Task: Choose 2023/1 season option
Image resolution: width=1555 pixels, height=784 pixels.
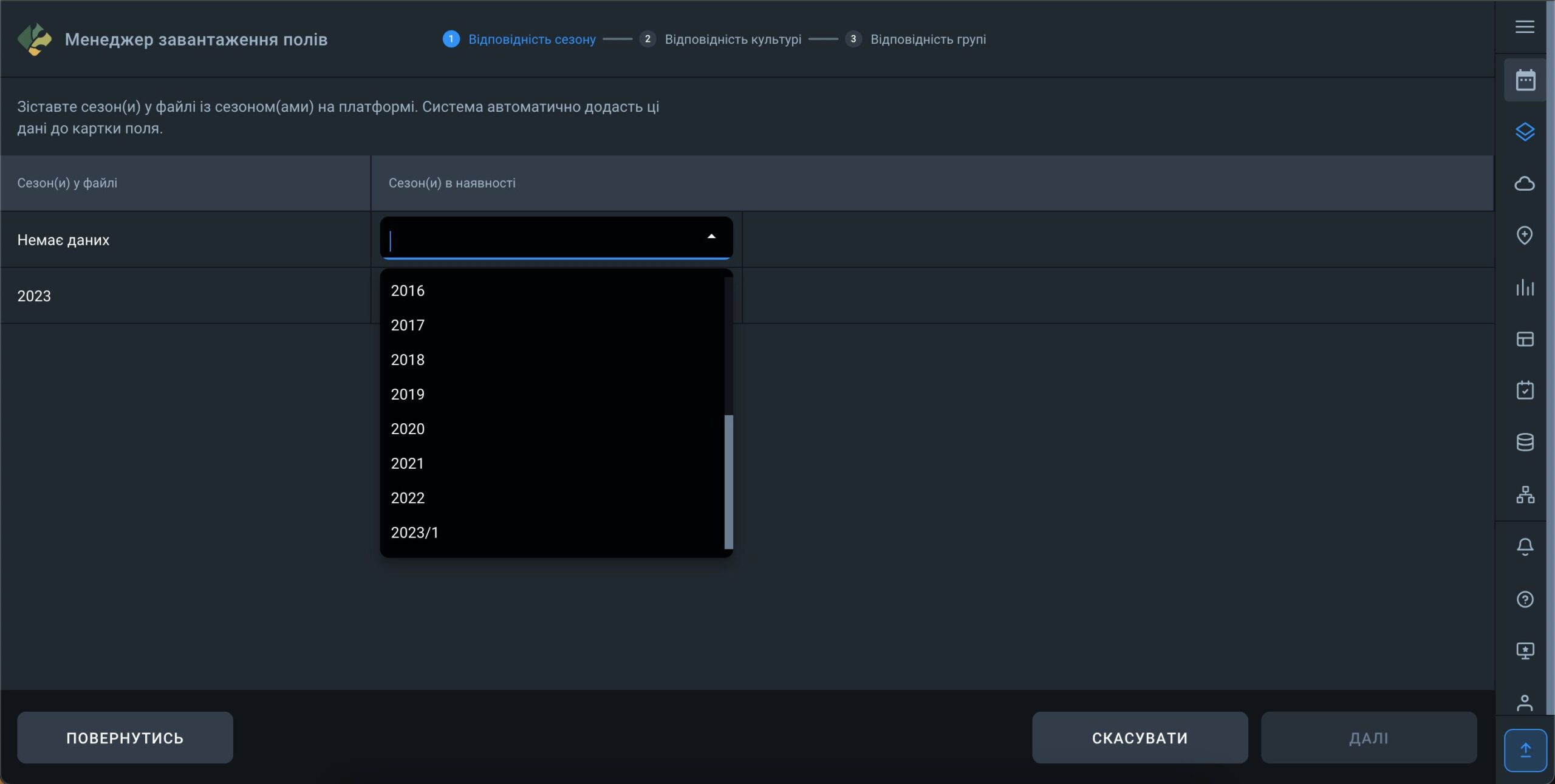Action: (x=414, y=533)
